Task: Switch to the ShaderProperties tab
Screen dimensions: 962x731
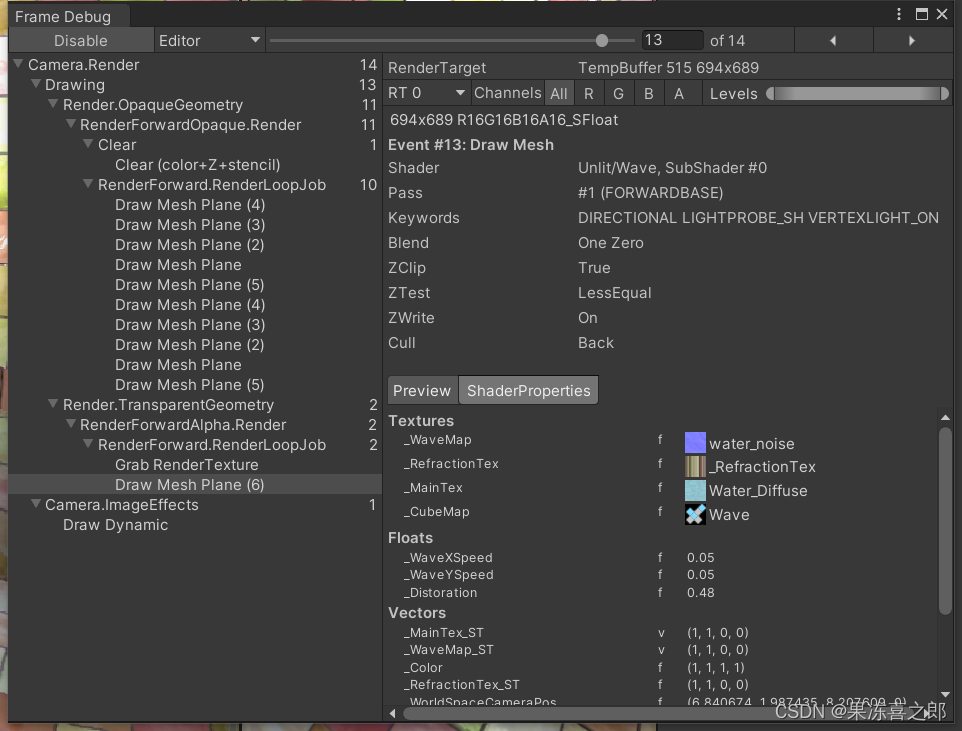Action: tap(528, 390)
